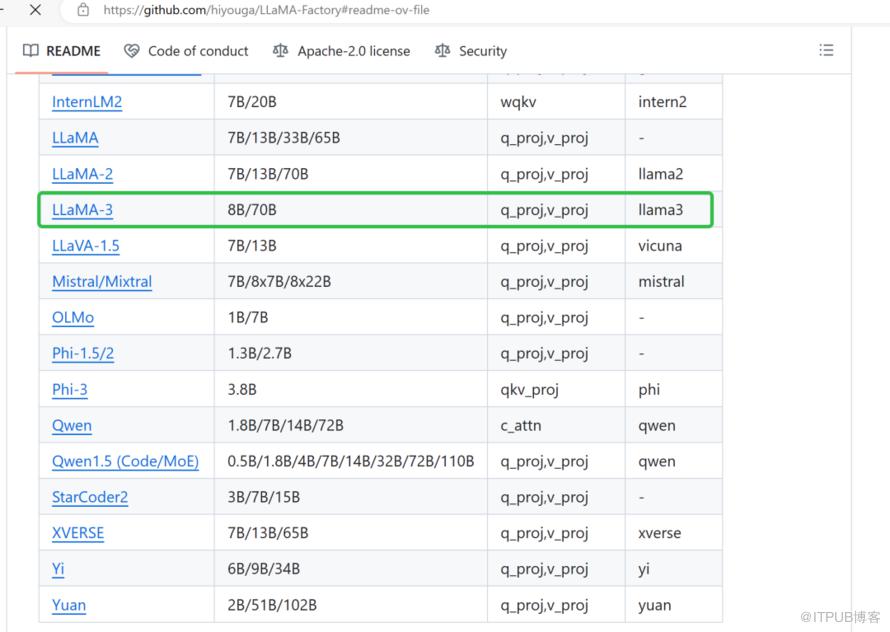Click the Phi-3 link
Image resolution: width=890 pixels, height=632 pixels.
pyautogui.click(x=70, y=390)
